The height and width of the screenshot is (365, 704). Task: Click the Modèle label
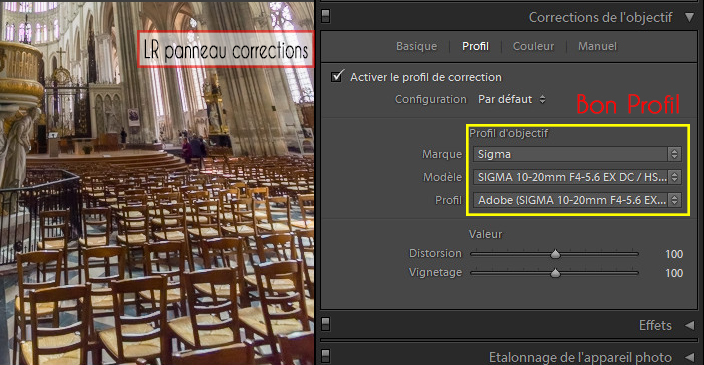point(442,177)
